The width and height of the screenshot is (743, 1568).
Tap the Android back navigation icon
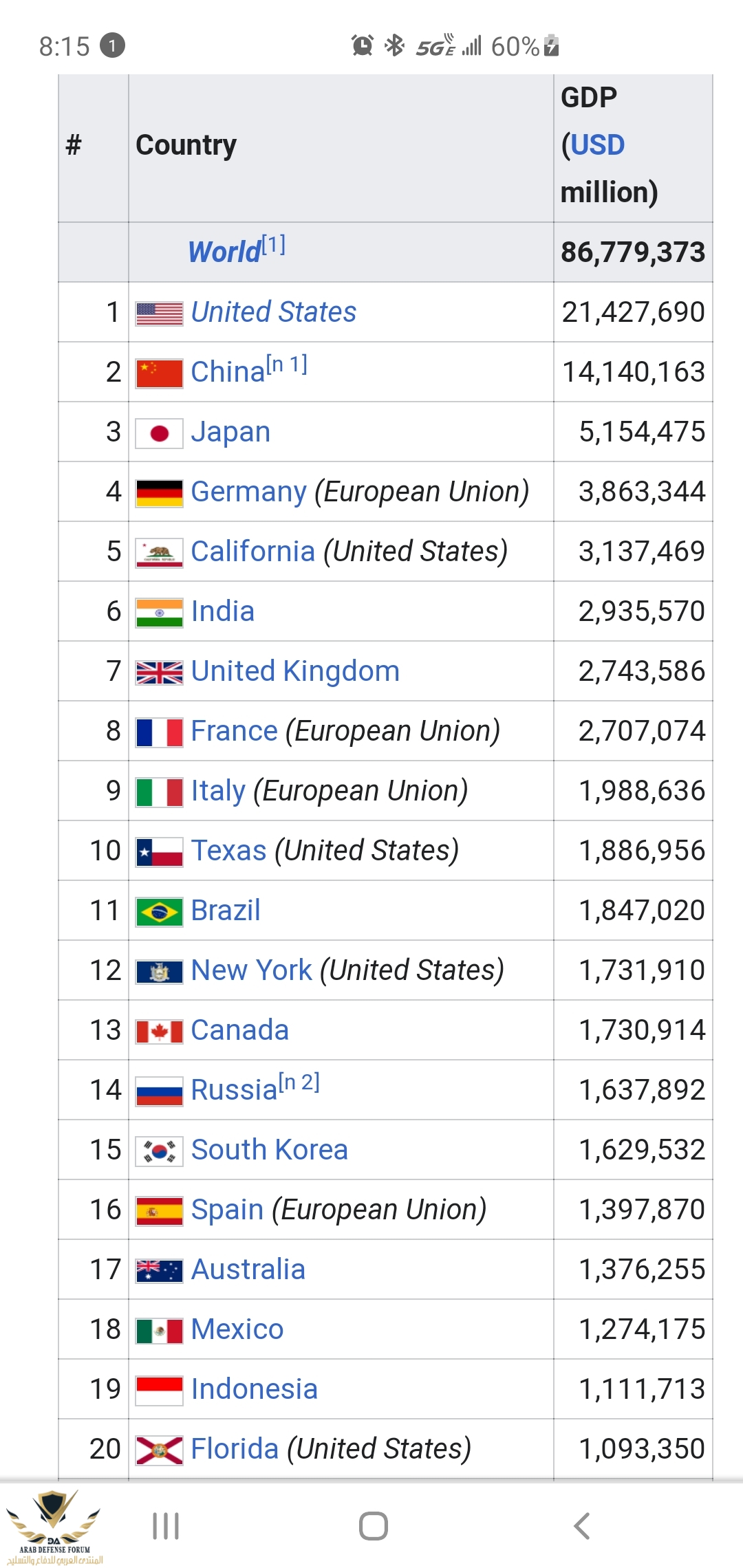[x=582, y=1525]
